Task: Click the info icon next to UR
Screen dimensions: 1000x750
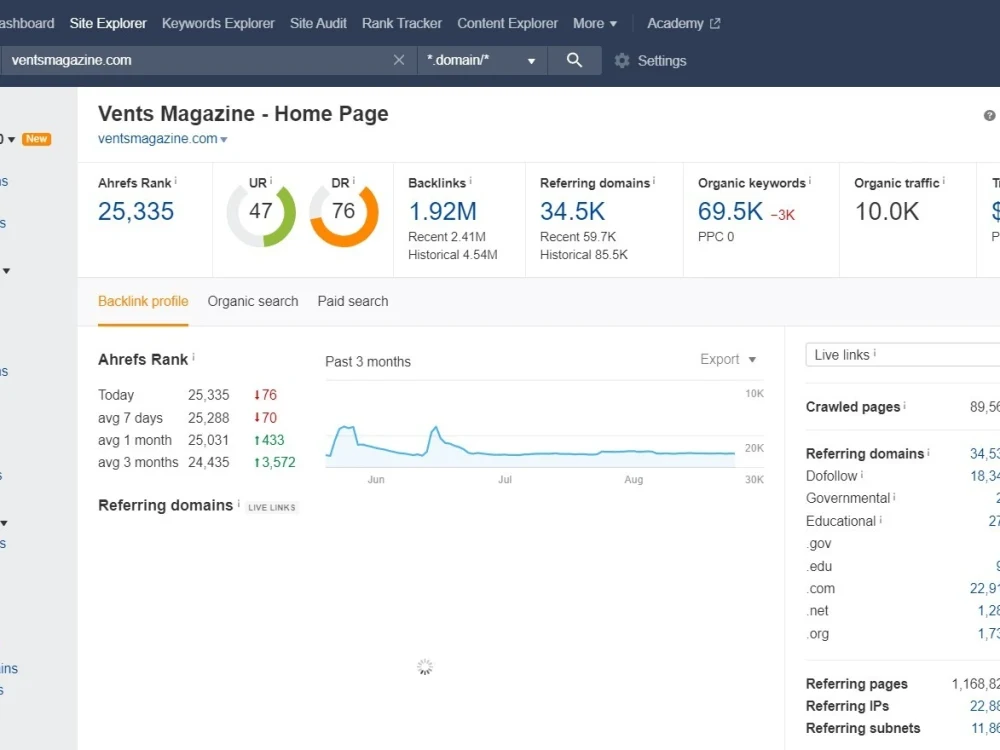Action: 271,180
